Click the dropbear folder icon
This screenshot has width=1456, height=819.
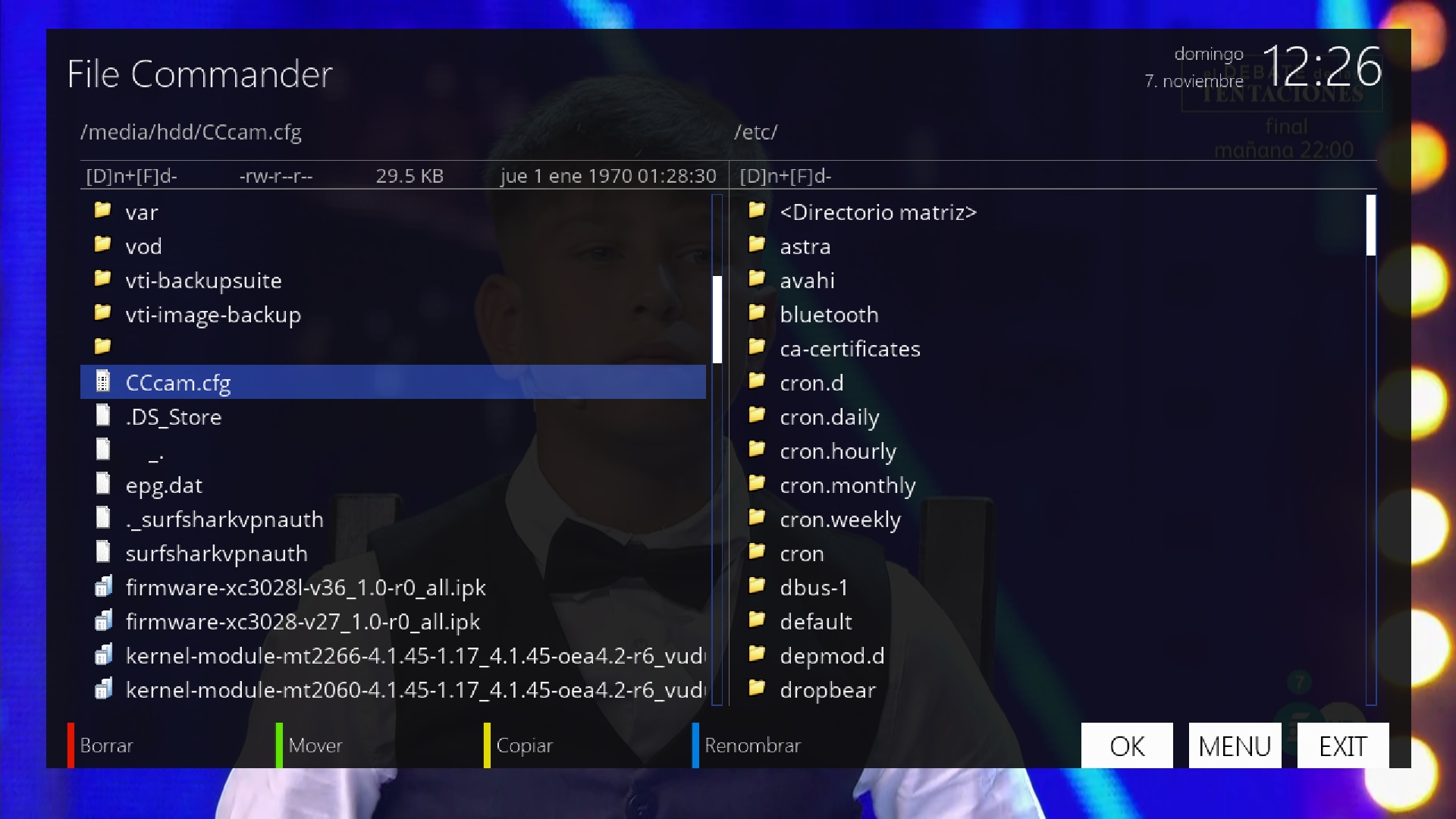(756, 689)
